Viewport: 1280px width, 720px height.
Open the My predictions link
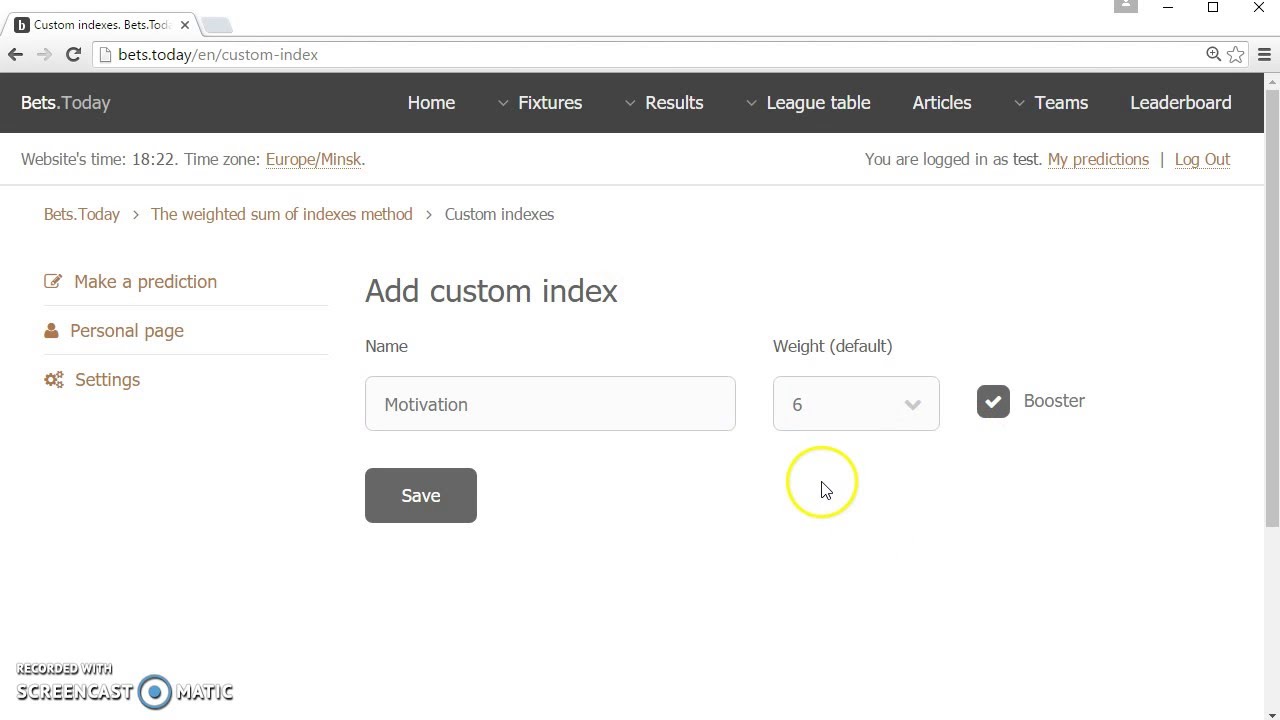1098,160
